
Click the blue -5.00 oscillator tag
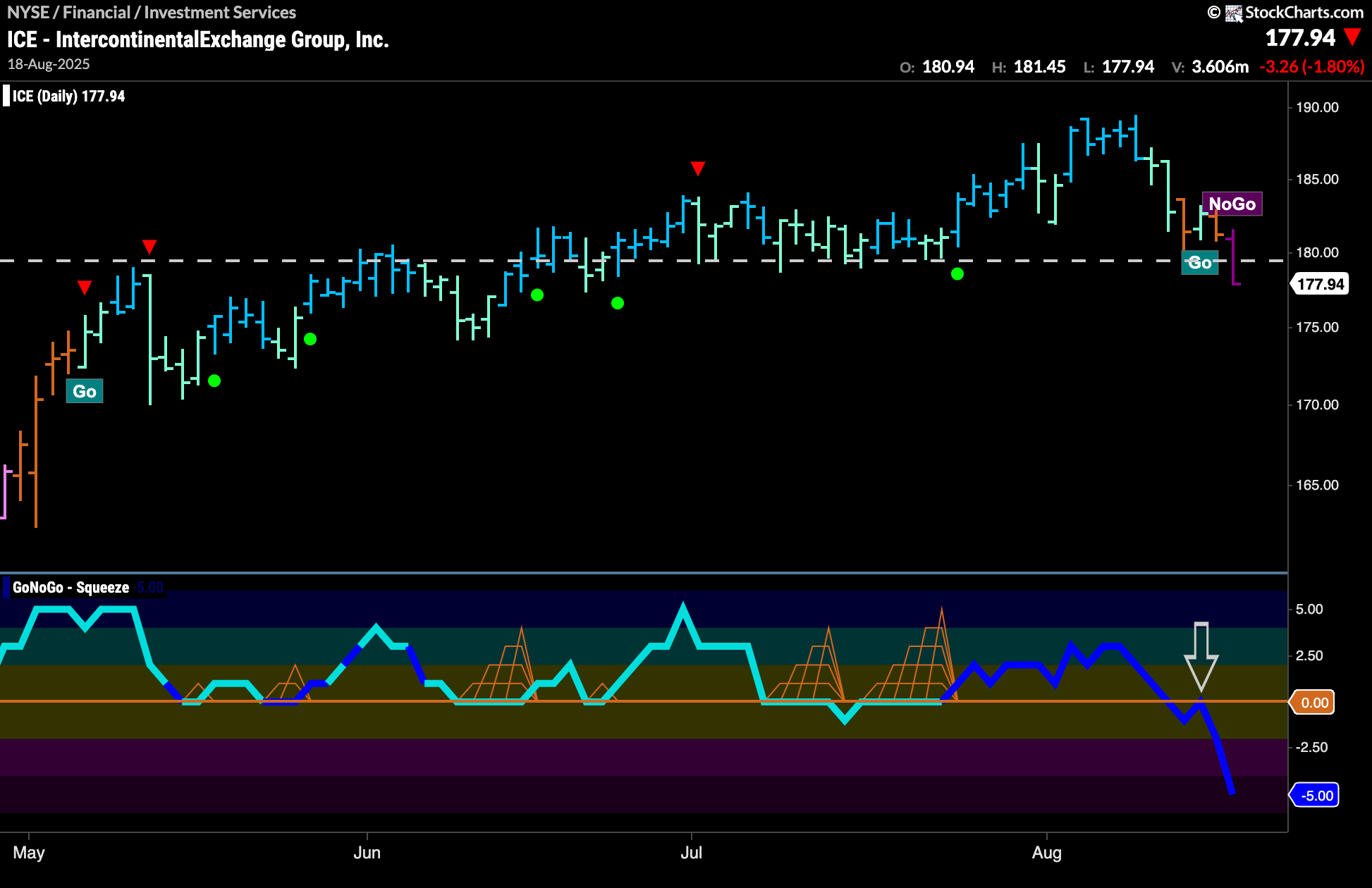point(1314,796)
